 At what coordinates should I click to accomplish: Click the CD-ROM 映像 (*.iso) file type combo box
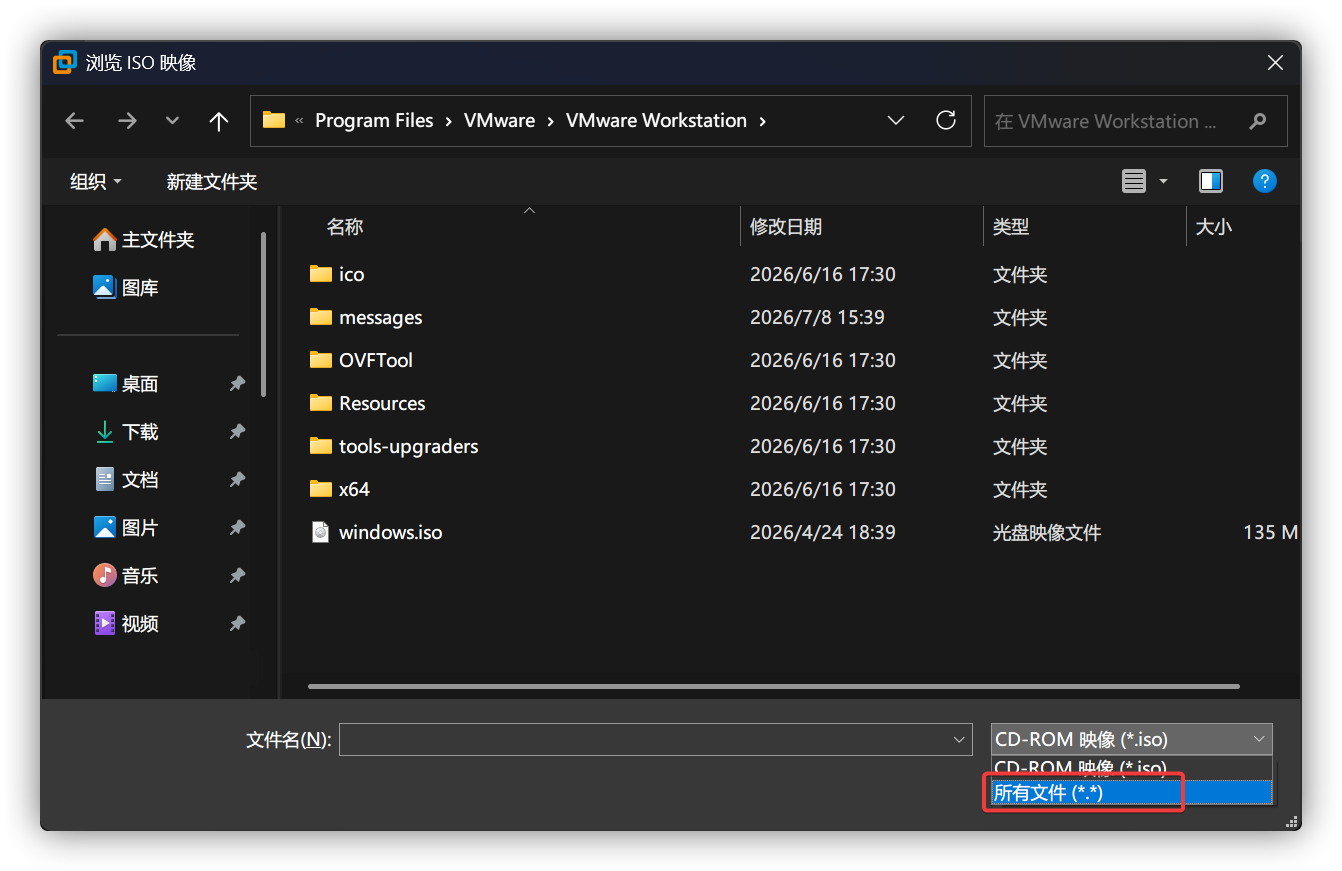coord(1132,740)
